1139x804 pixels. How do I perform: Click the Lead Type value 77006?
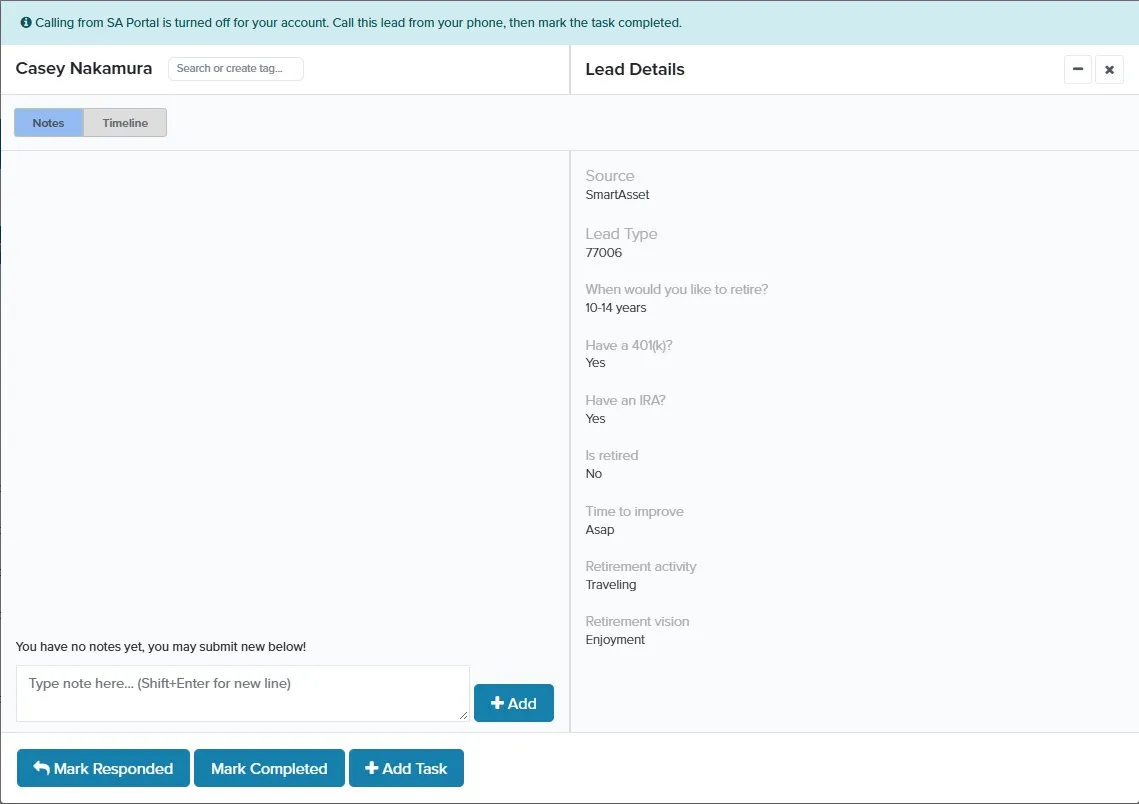604,253
